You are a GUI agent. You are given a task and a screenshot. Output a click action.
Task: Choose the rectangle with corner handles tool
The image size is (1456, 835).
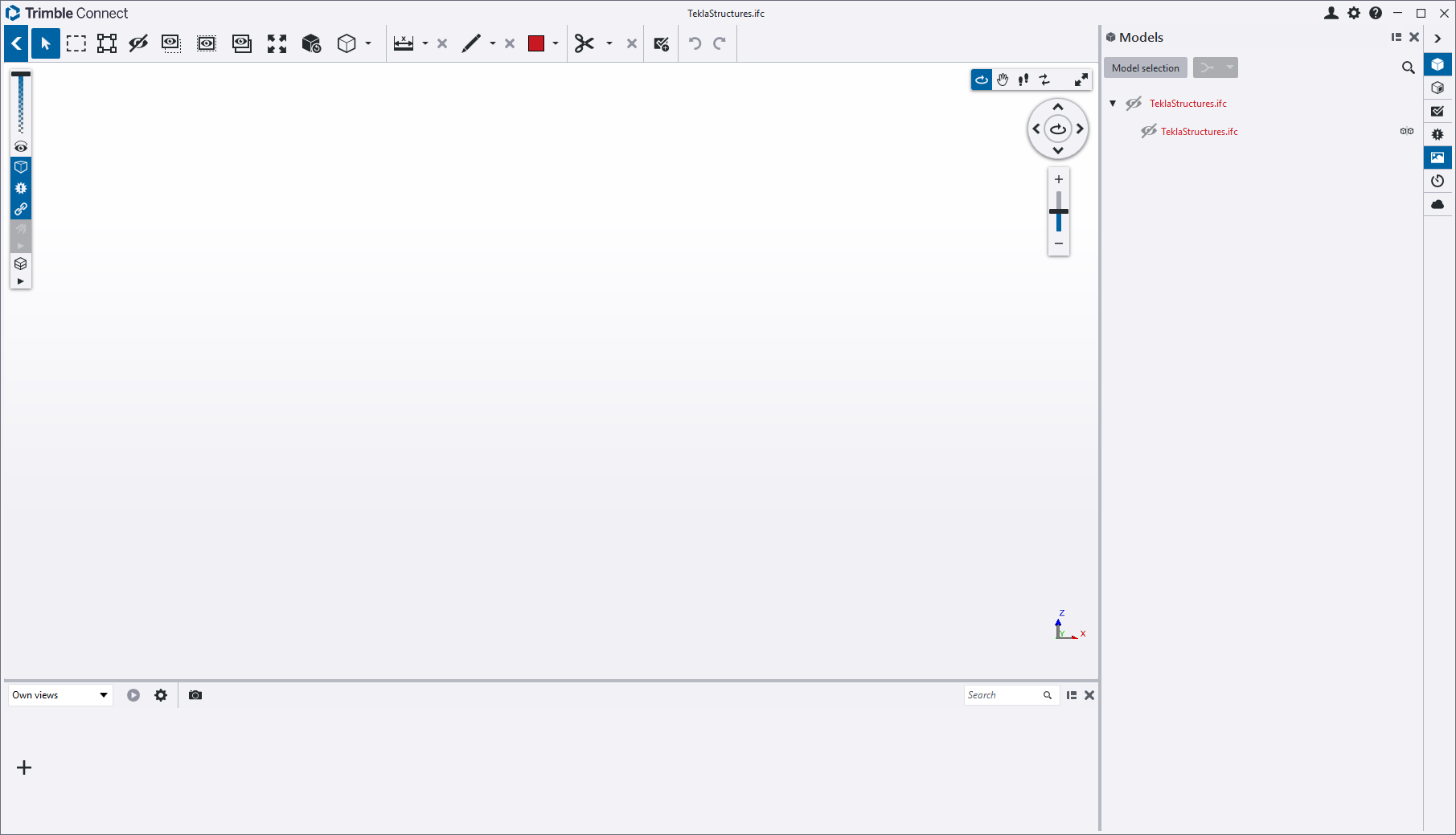pos(107,43)
